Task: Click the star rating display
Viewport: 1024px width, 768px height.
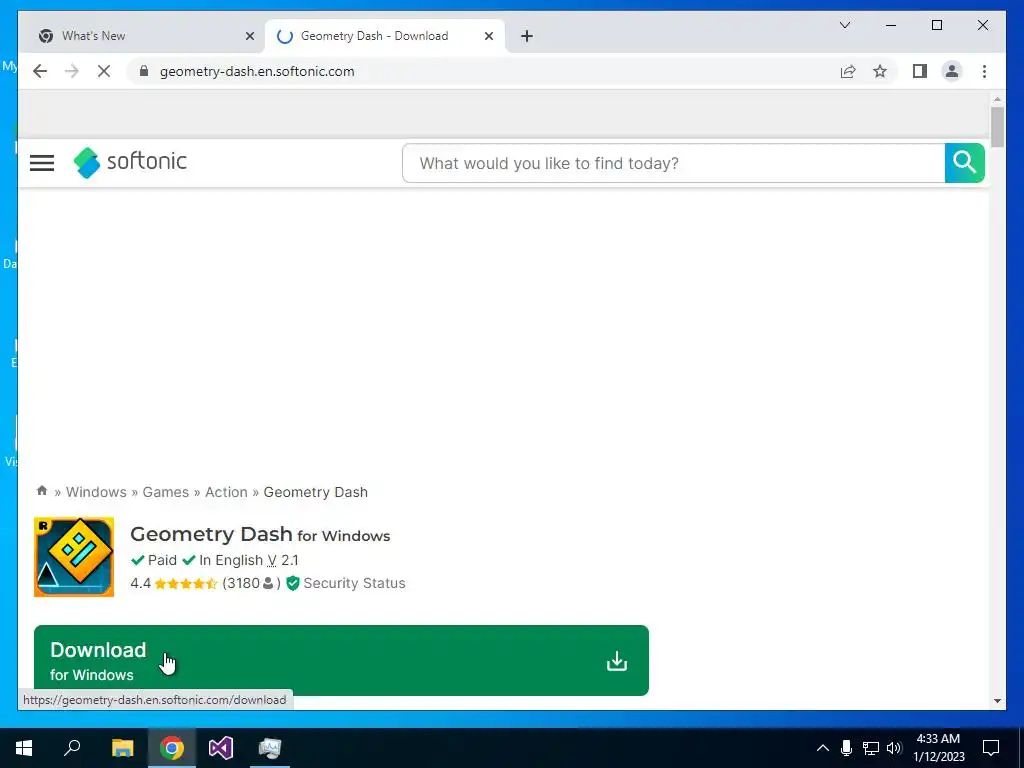Action: click(185, 583)
